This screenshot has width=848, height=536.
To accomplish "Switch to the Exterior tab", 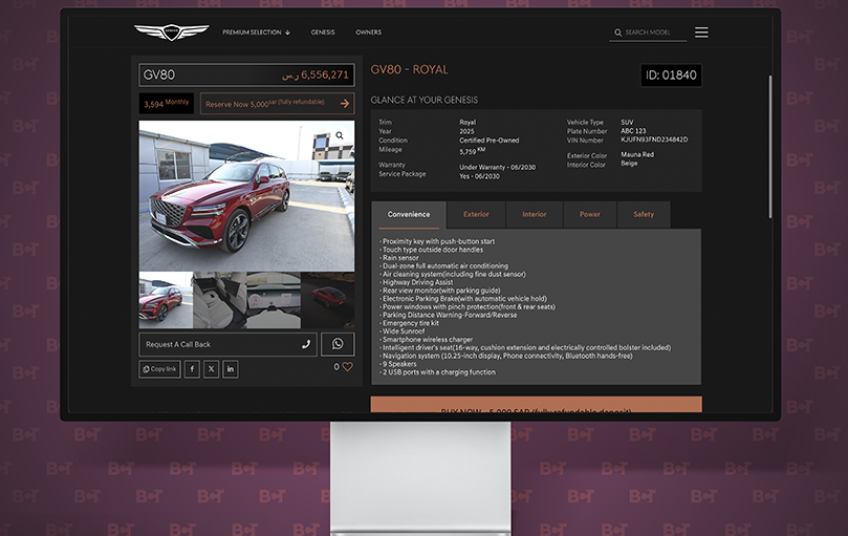I will [476, 215].
